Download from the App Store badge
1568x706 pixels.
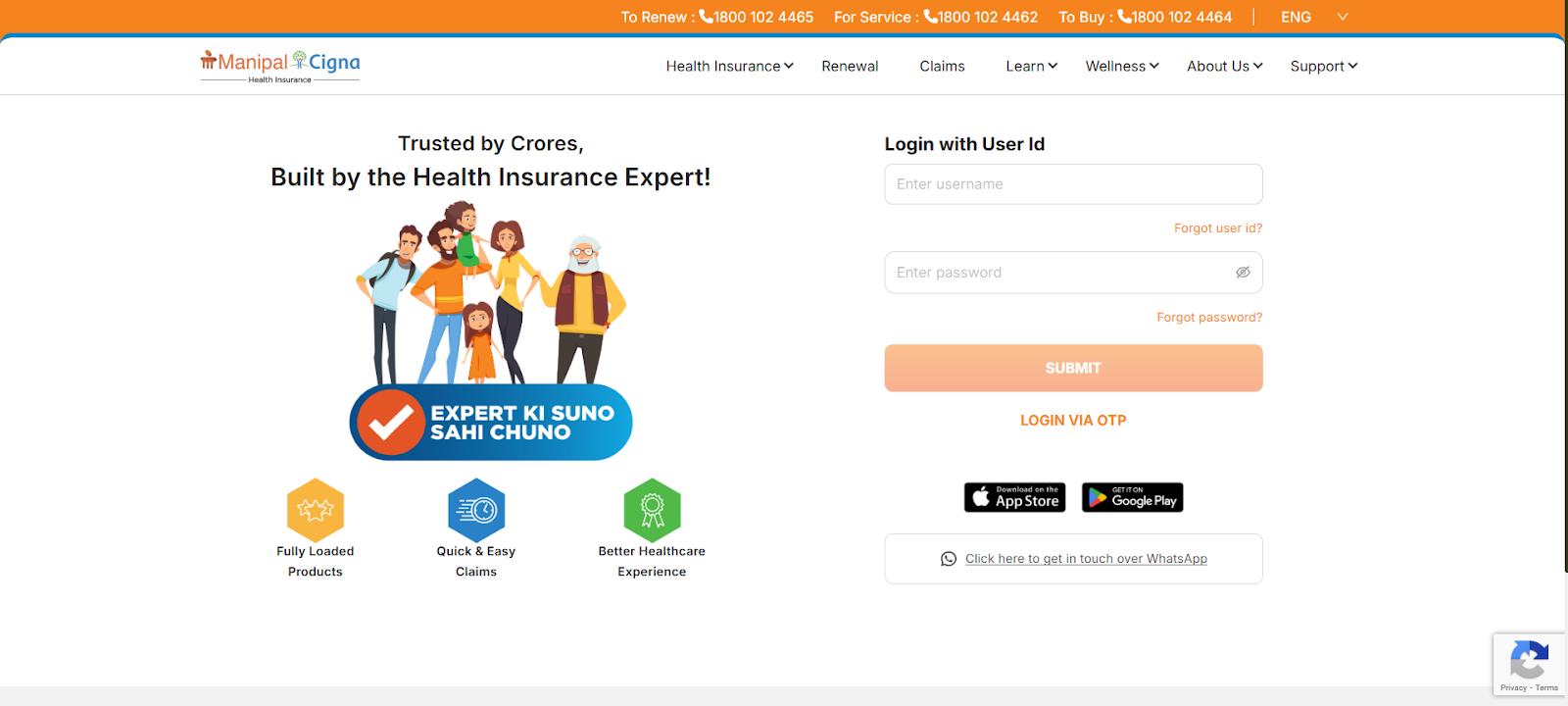1014,497
